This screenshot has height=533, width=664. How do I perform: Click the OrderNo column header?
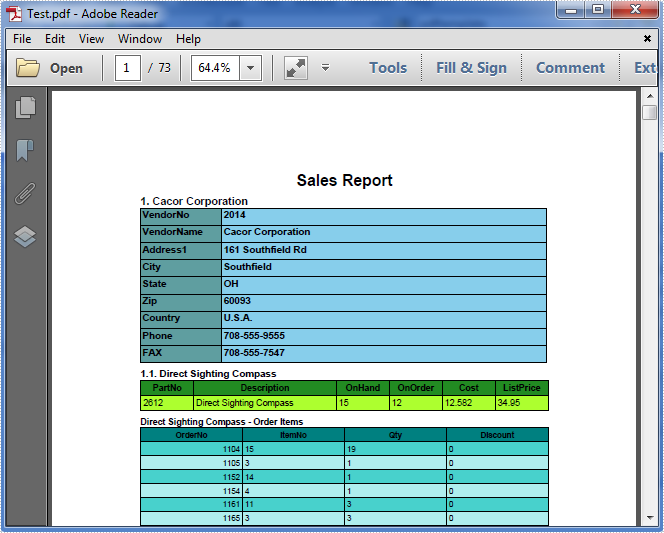pos(191,435)
